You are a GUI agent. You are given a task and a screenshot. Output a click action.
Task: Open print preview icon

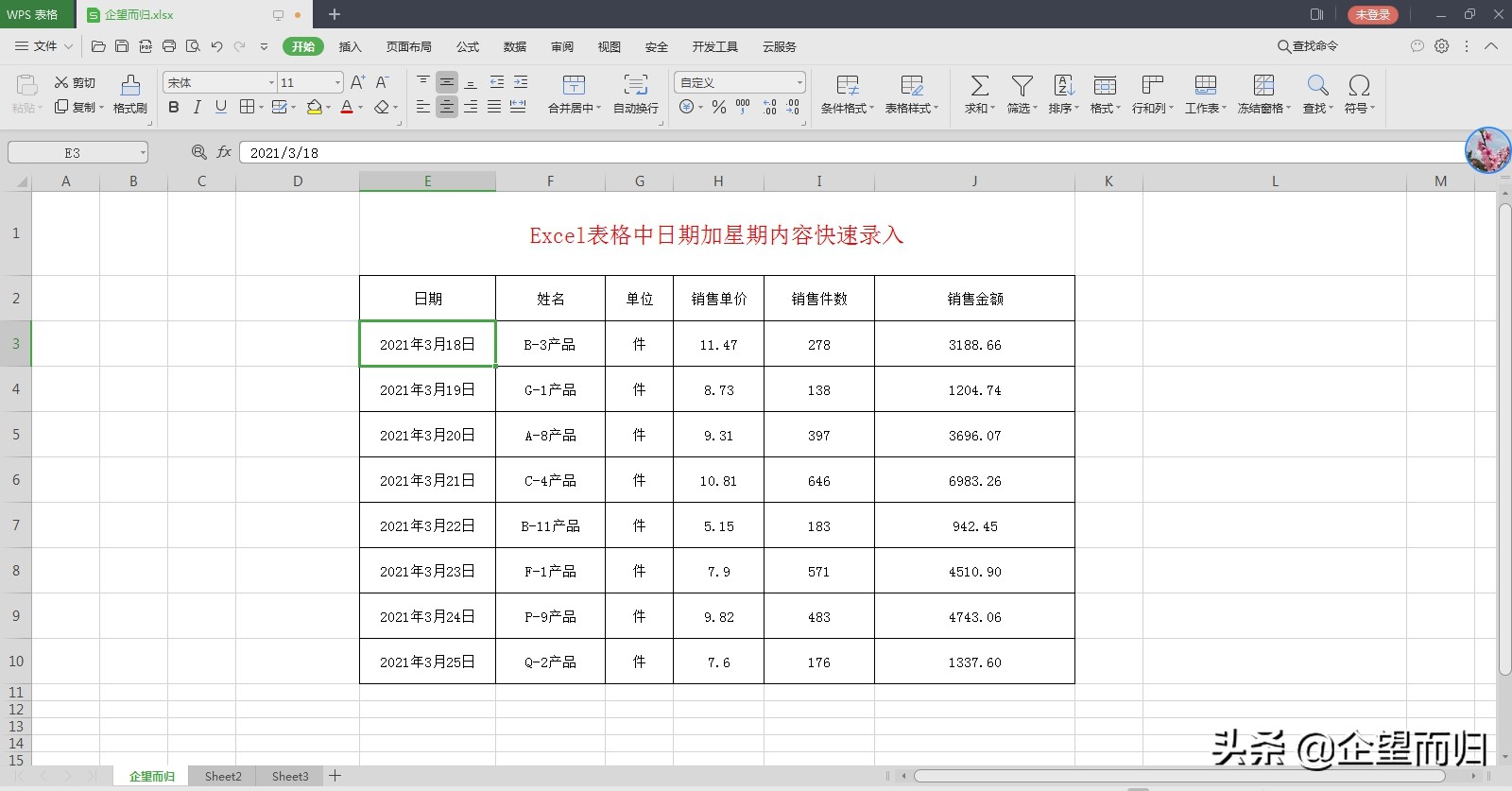[x=193, y=46]
